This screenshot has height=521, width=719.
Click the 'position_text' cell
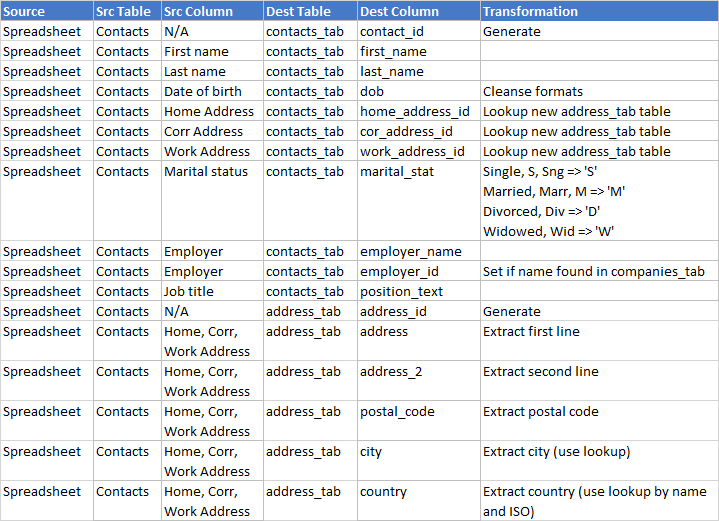[401, 292]
